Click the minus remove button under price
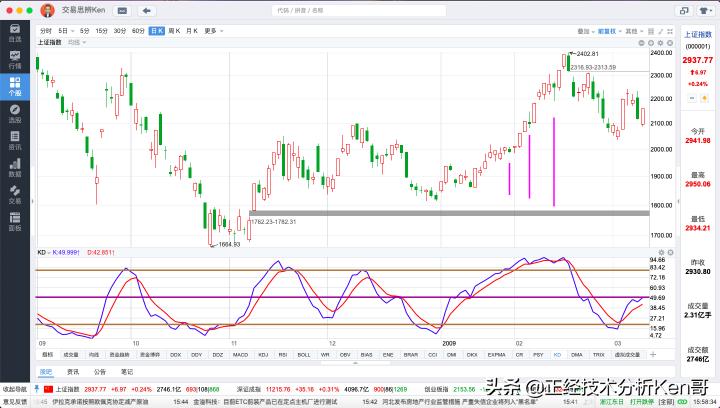720x408 pixels. (692, 98)
